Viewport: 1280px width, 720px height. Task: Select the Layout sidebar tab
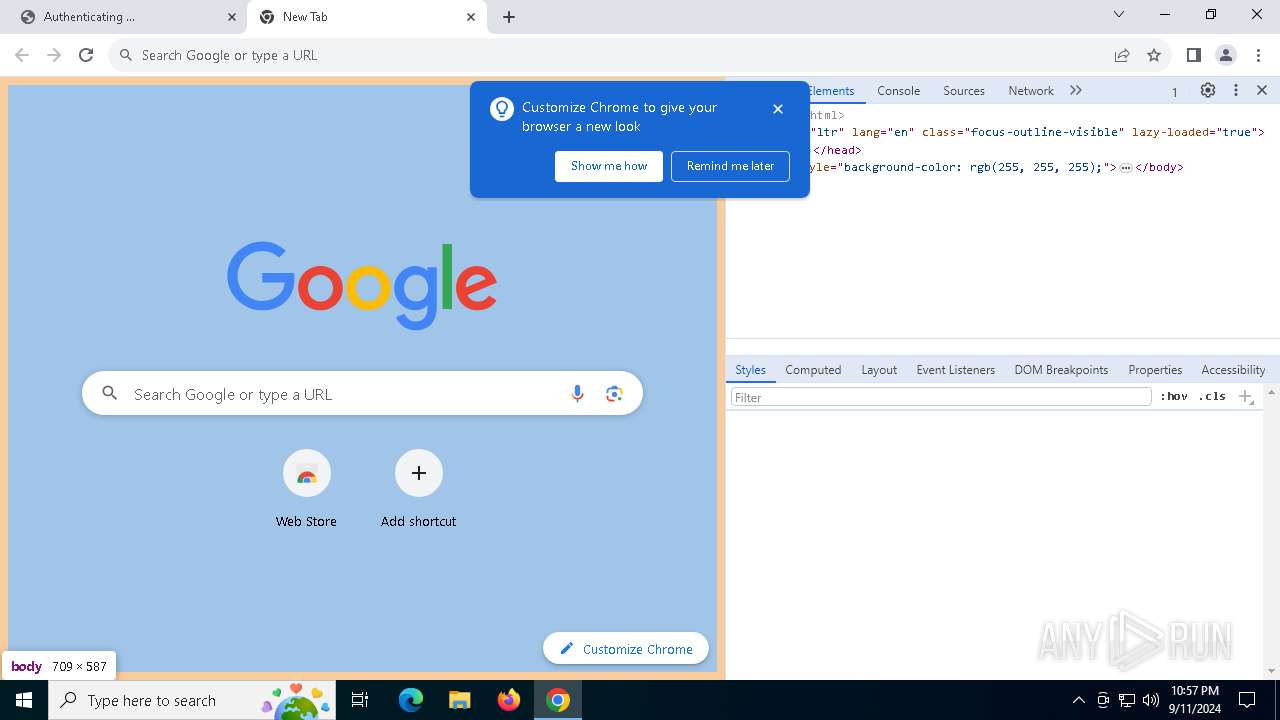pos(879,369)
